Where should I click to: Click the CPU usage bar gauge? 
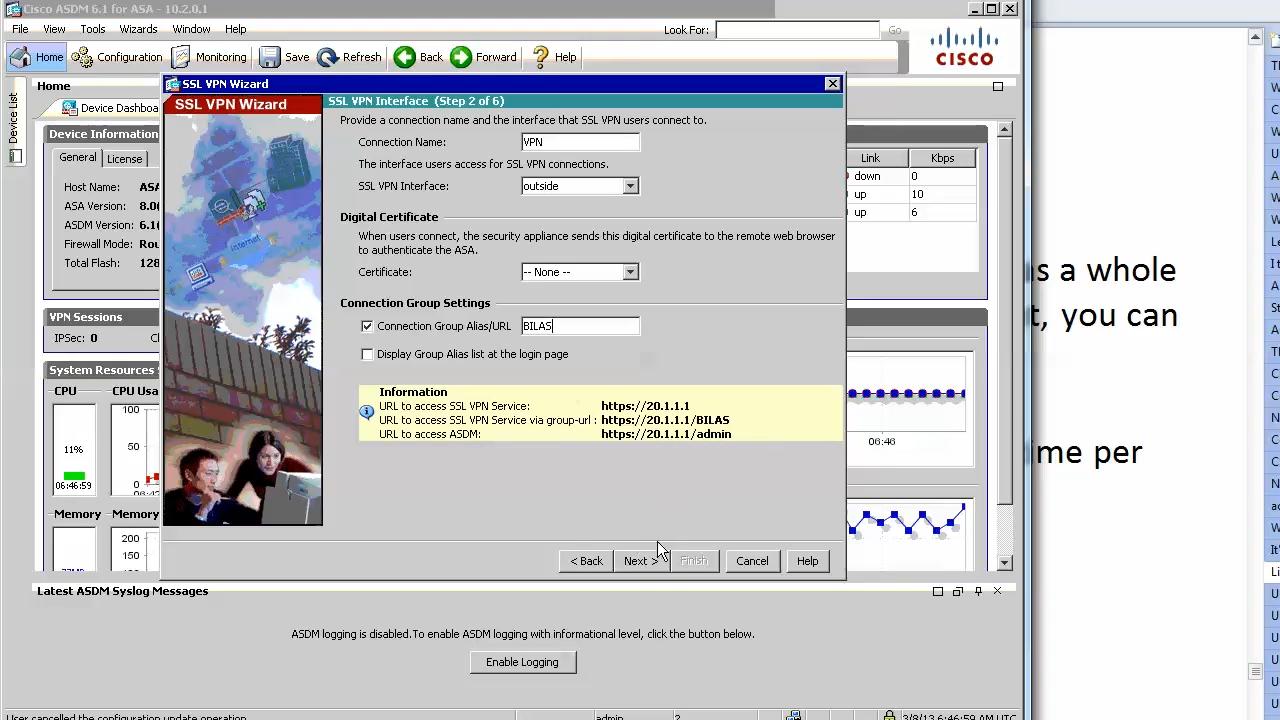click(x=73, y=448)
